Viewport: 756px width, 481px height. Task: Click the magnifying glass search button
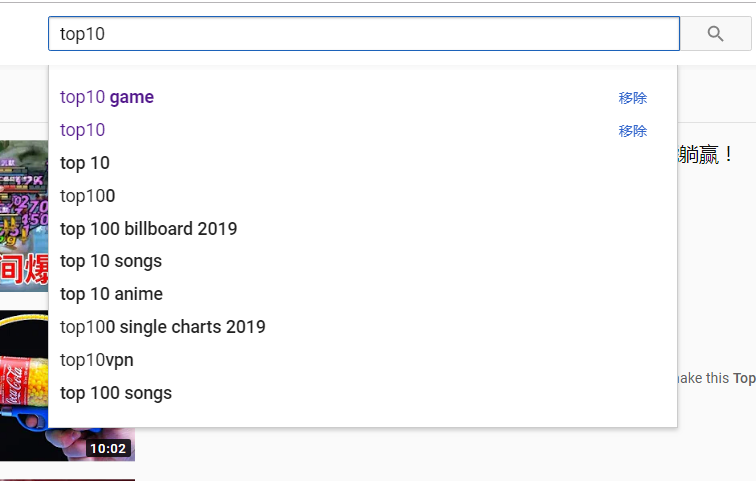(716, 34)
